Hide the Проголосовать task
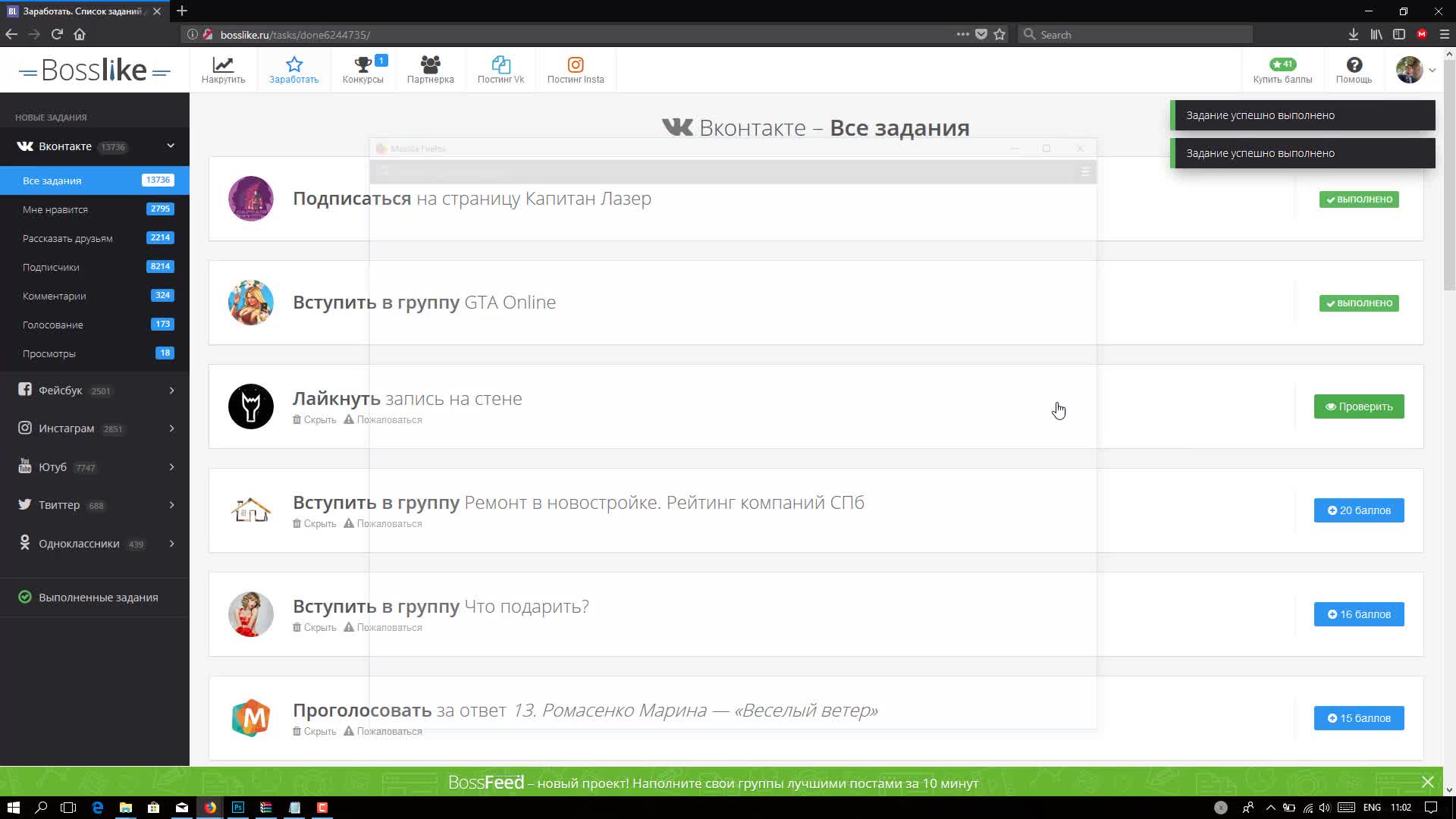The width and height of the screenshot is (1456, 819). [315, 732]
